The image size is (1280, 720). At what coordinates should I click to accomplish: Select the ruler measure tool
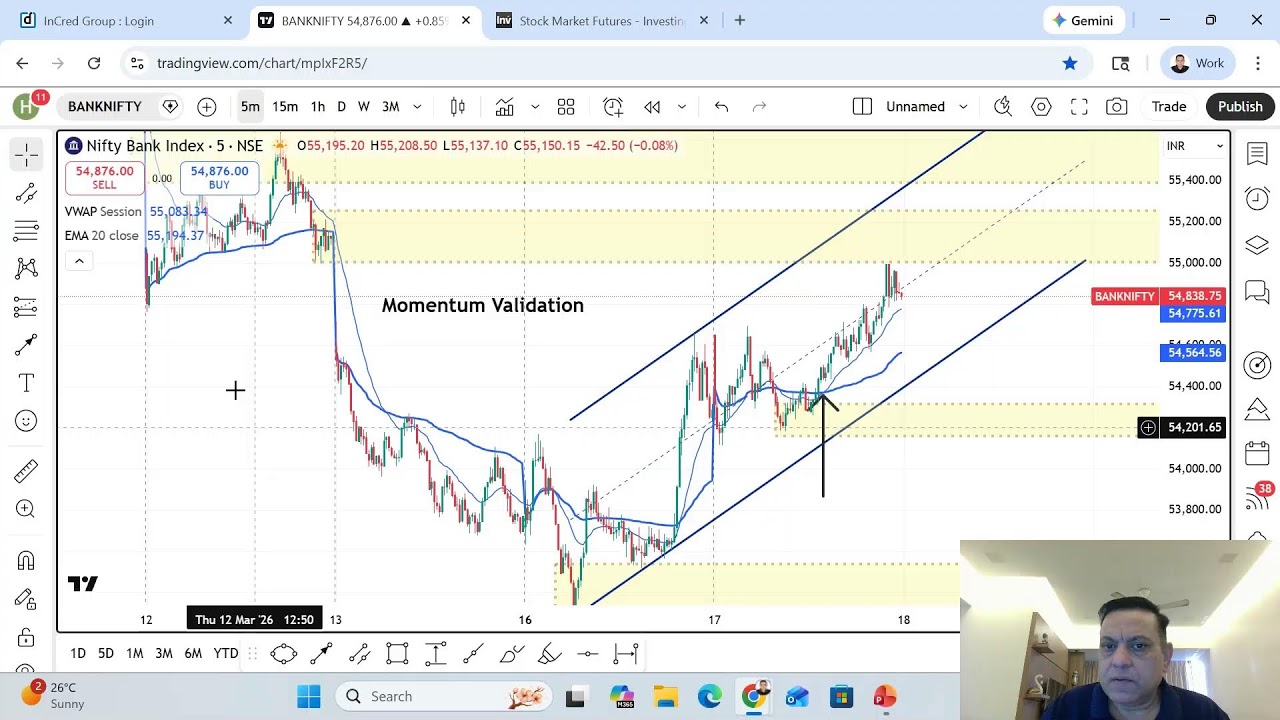(26, 470)
